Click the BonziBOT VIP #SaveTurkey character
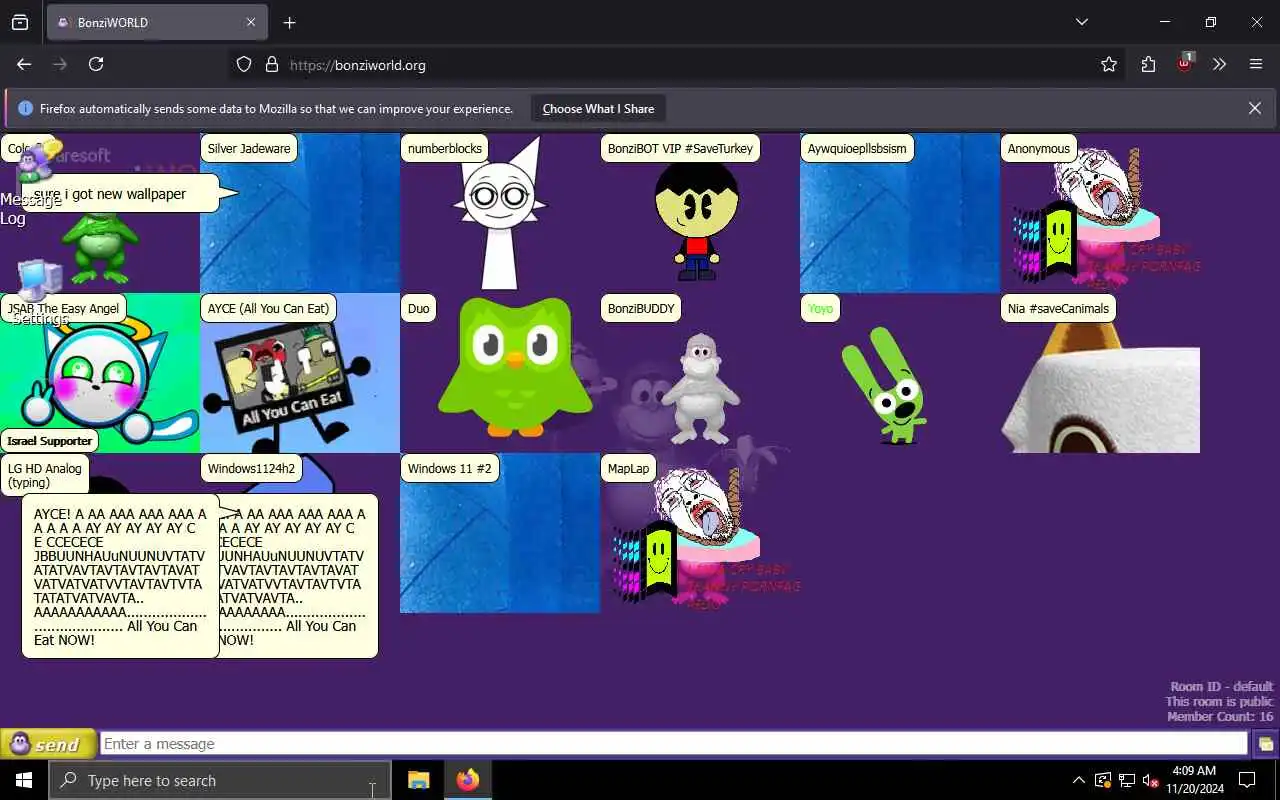 click(697, 220)
